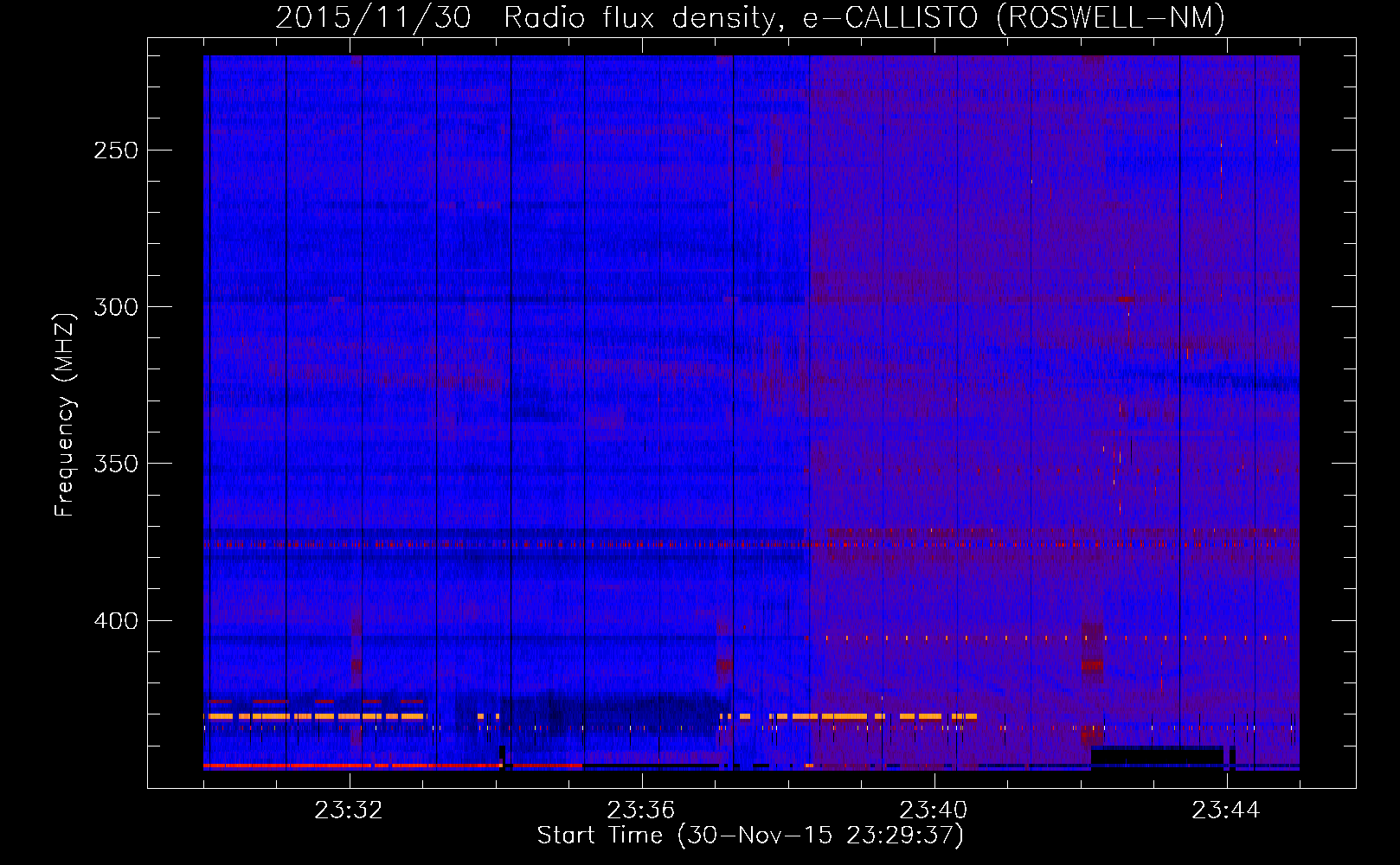Click the 23:44 time tick label

click(x=1226, y=811)
